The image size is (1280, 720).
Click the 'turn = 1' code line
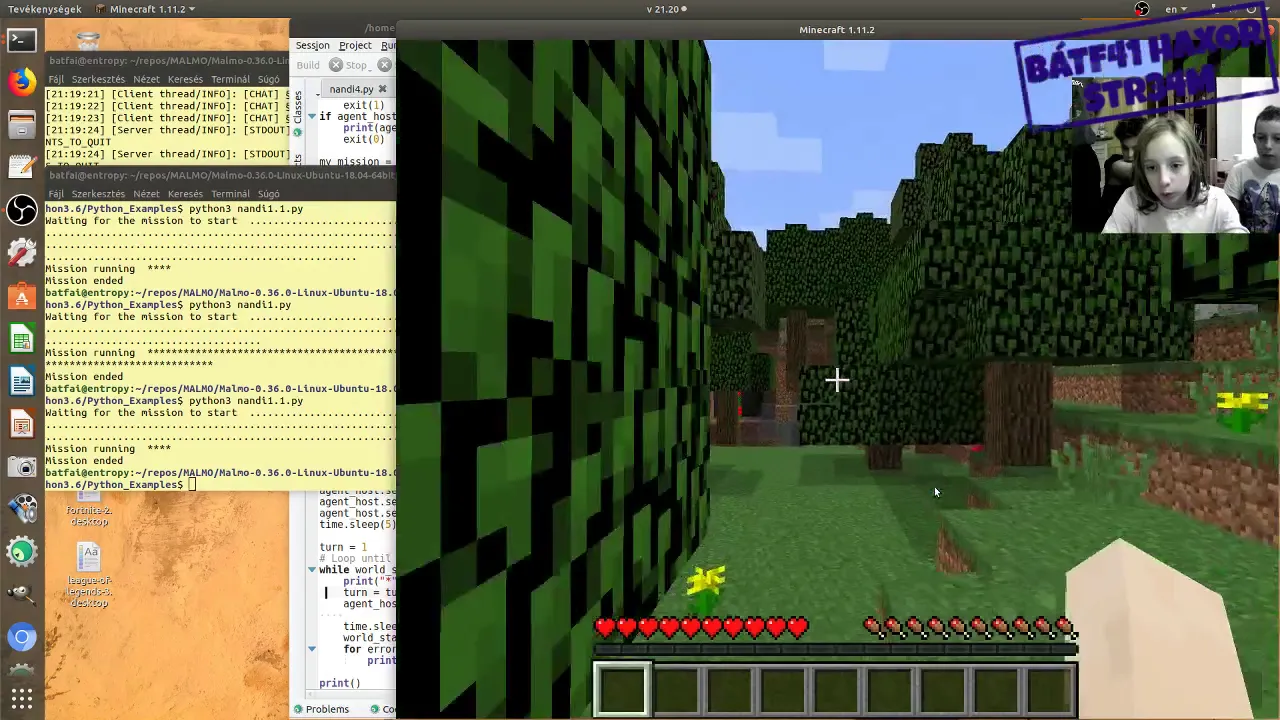pyautogui.click(x=343, y=547)
